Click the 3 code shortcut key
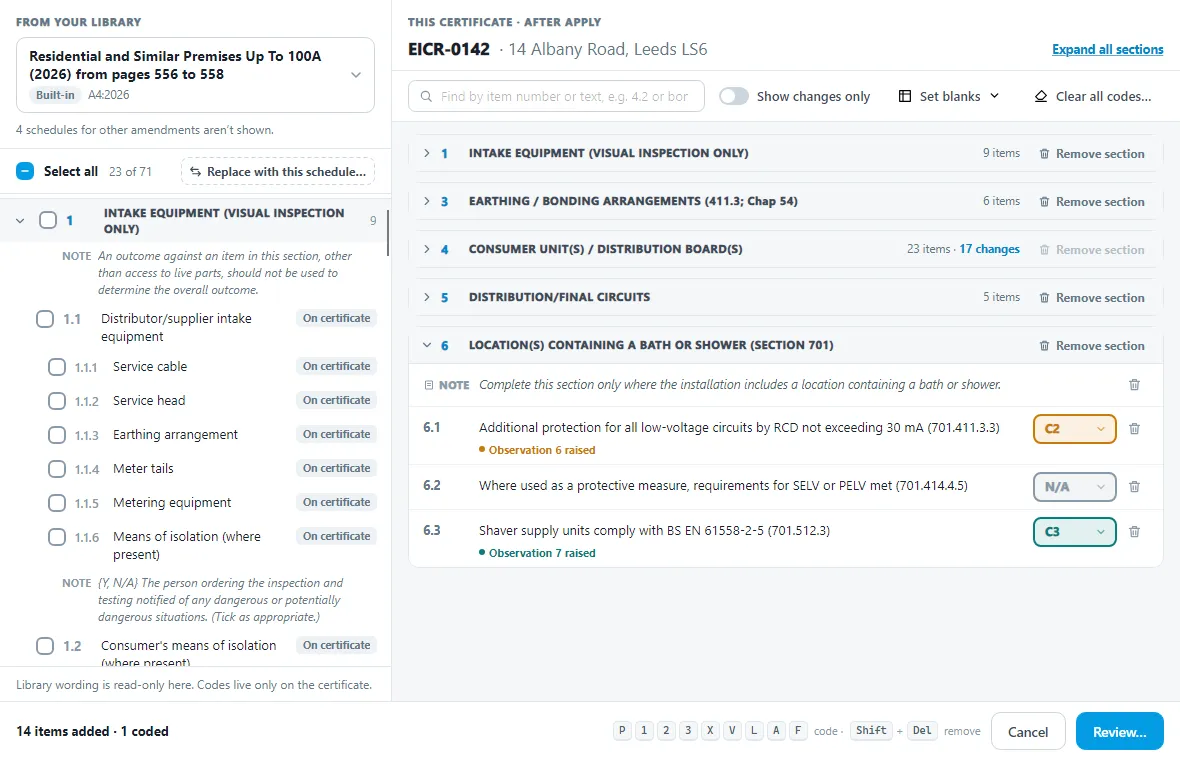The height and width of the screenshot is (760, 1180). pyautogui.click(x=688, y=731)
